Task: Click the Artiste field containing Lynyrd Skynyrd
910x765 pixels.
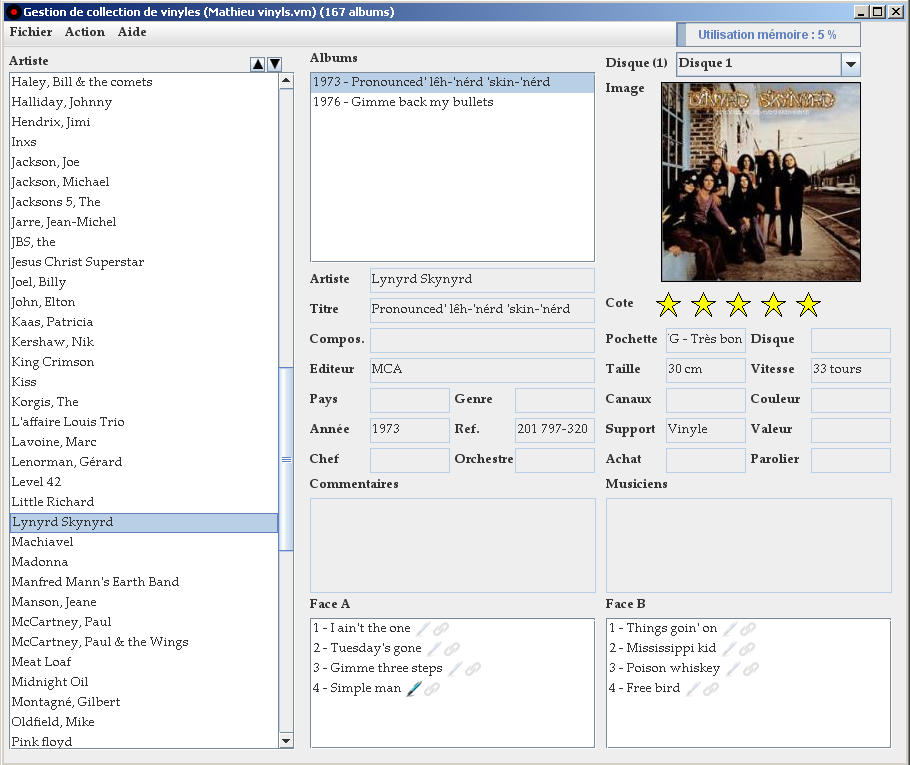Action: (x=482, y=280)
